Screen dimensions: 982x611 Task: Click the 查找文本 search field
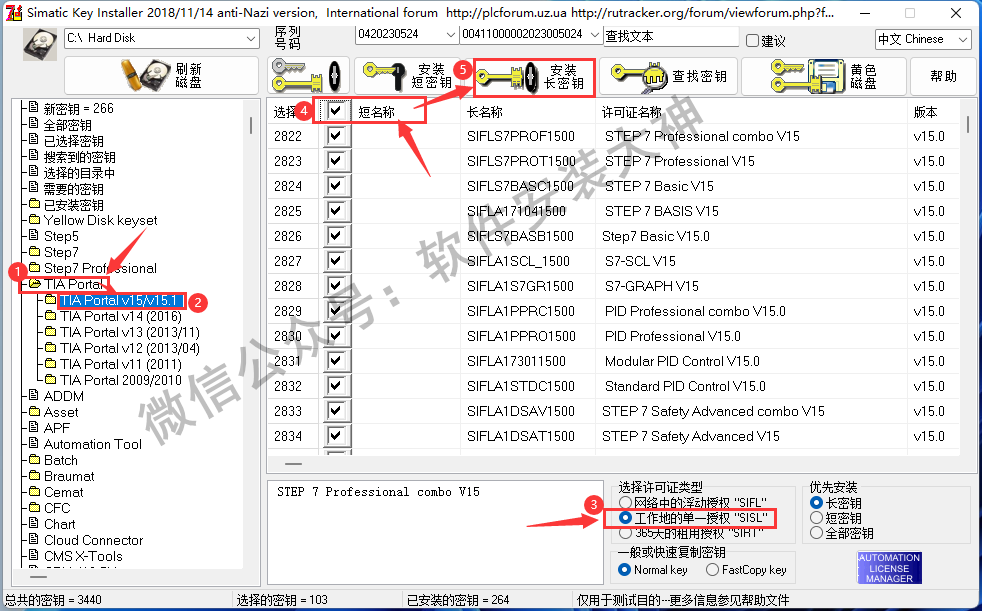671,37
